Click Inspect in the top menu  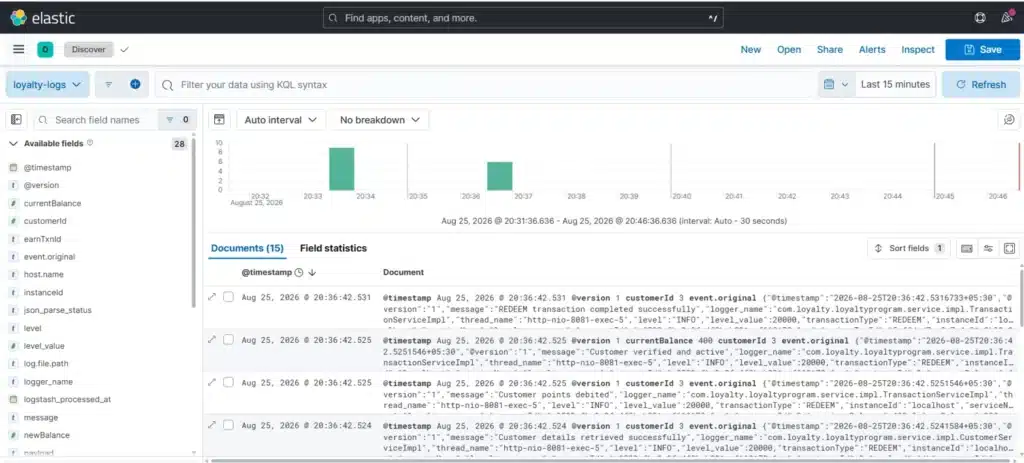[x=918, y=50]
